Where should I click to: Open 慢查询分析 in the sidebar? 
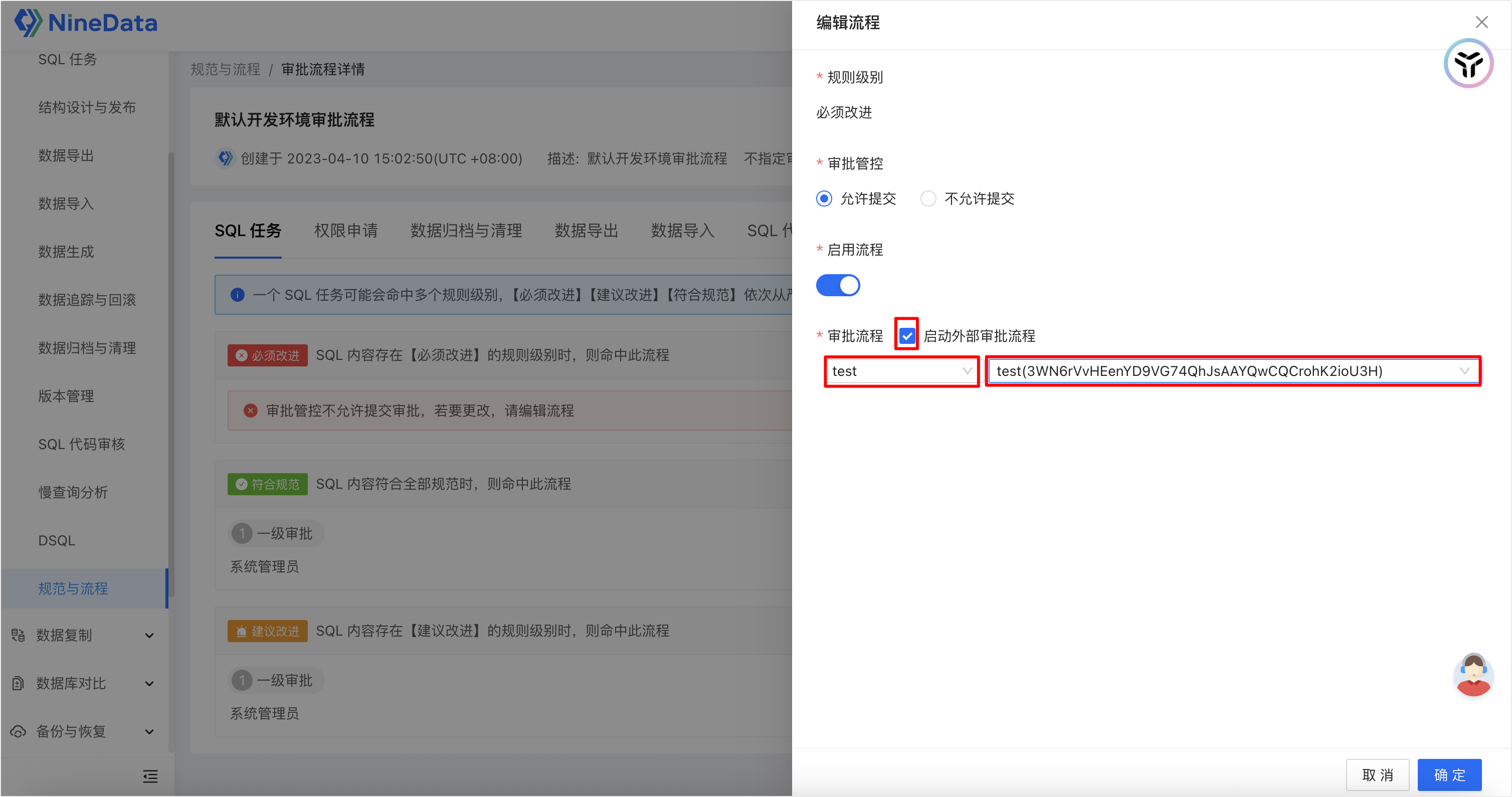[x=73, y=492]
